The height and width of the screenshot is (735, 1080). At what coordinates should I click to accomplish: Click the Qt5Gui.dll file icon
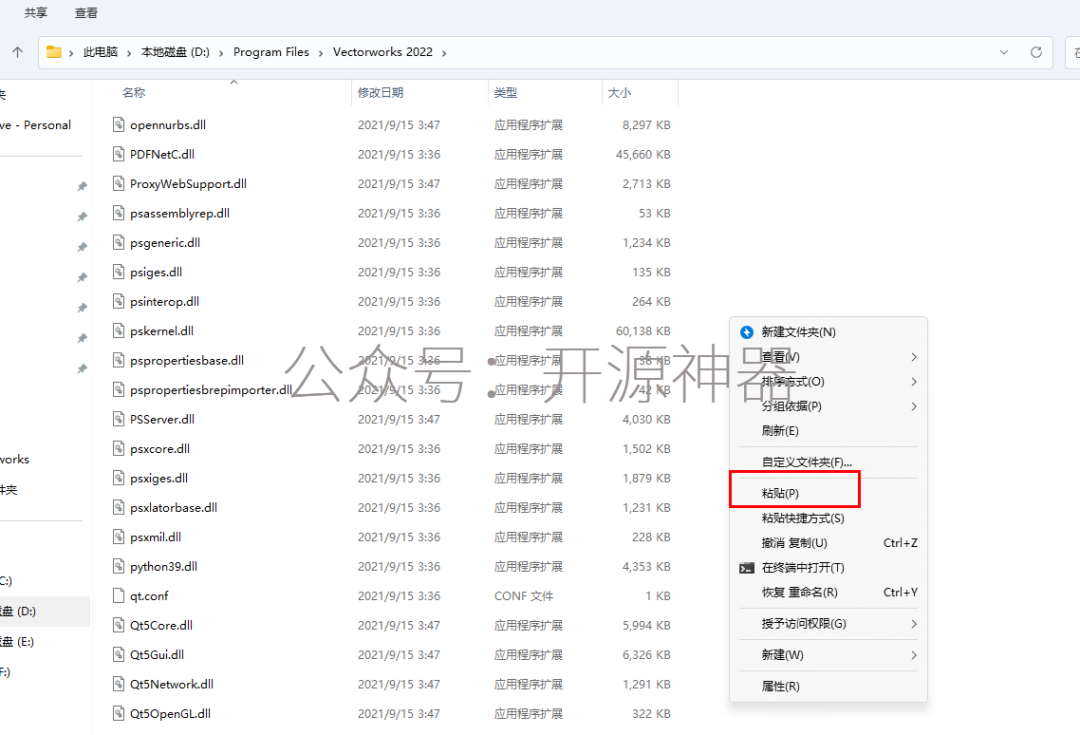pos(118,654)
